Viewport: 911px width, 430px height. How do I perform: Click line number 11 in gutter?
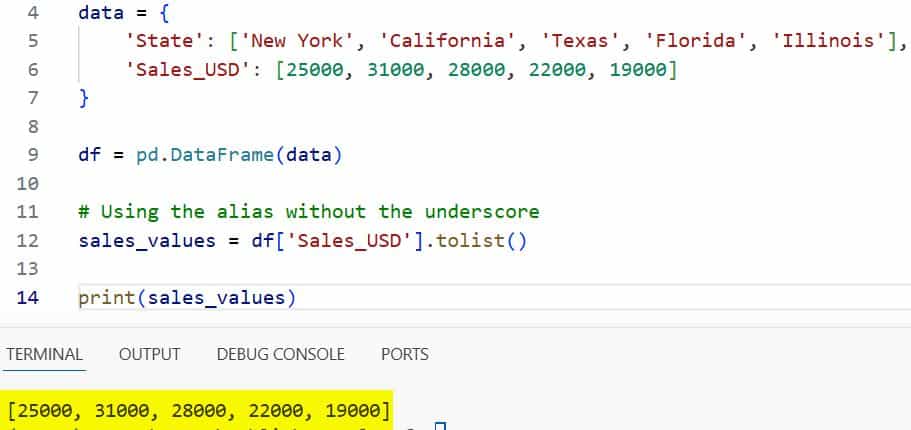pos(27,212)
